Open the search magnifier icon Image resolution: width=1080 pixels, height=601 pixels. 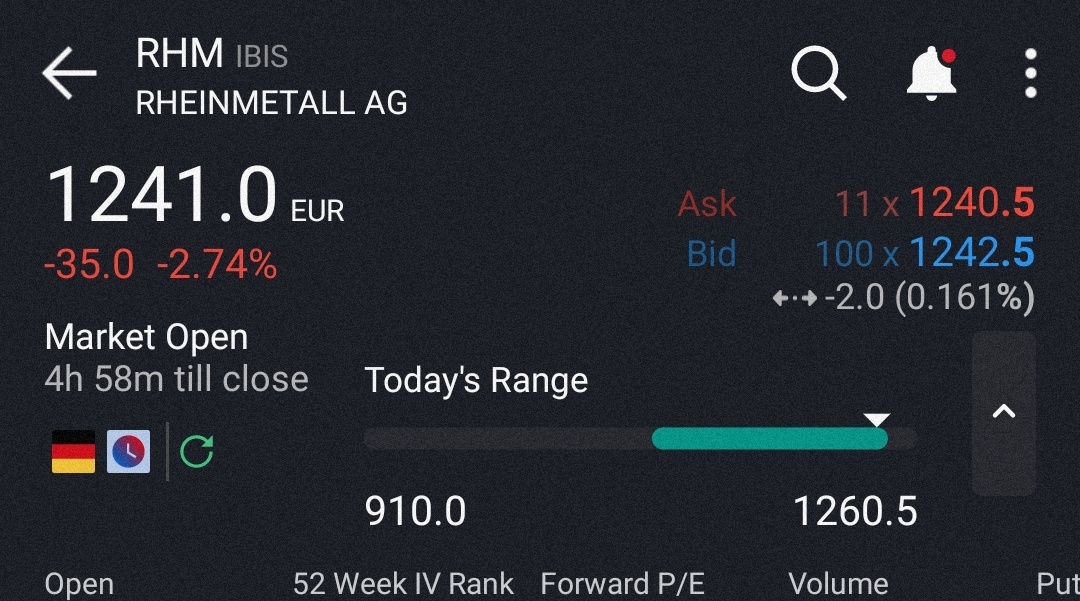click(x=818, y=72)
